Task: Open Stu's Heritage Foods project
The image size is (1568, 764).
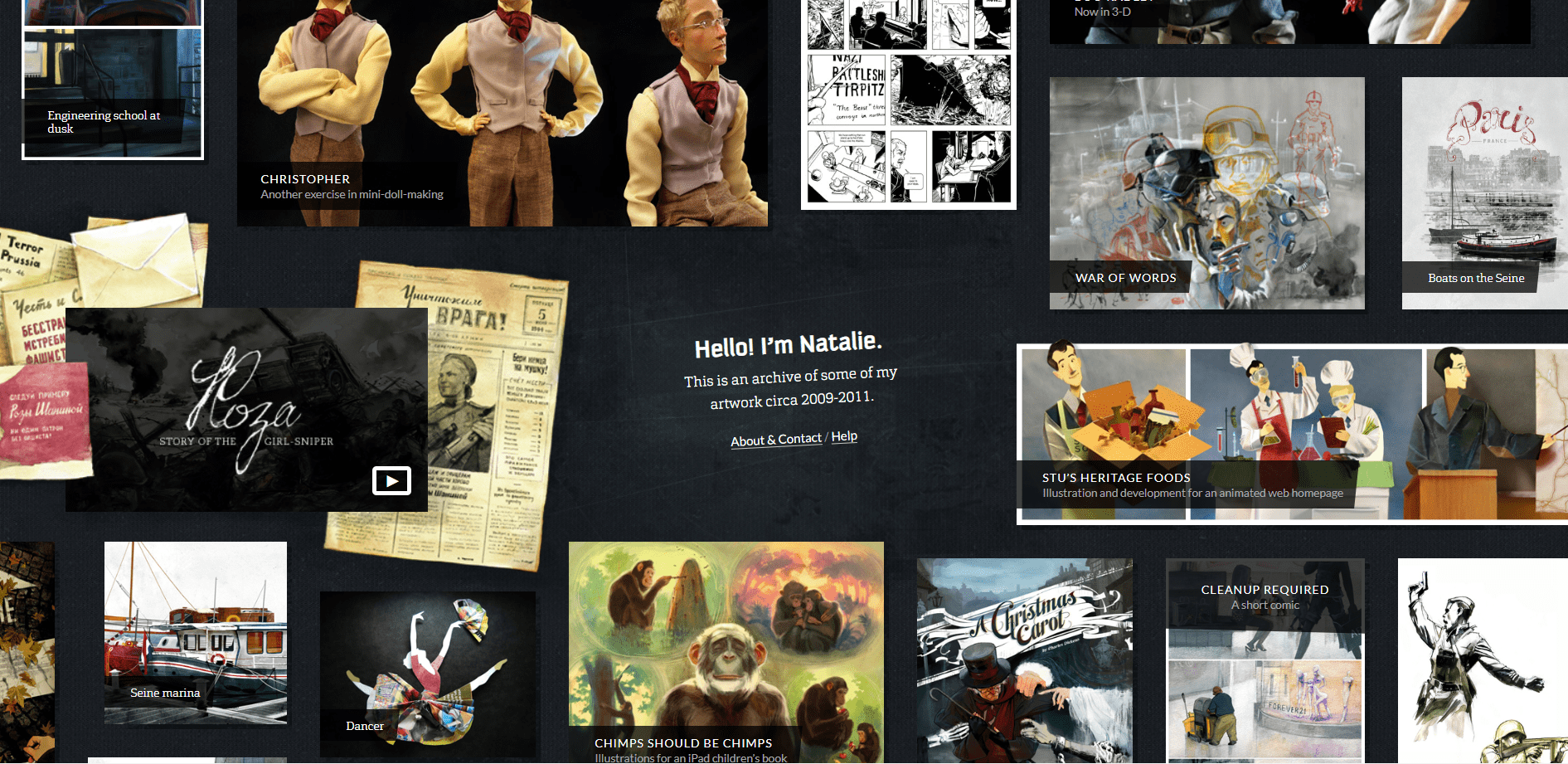Action: click(1291, 433)
